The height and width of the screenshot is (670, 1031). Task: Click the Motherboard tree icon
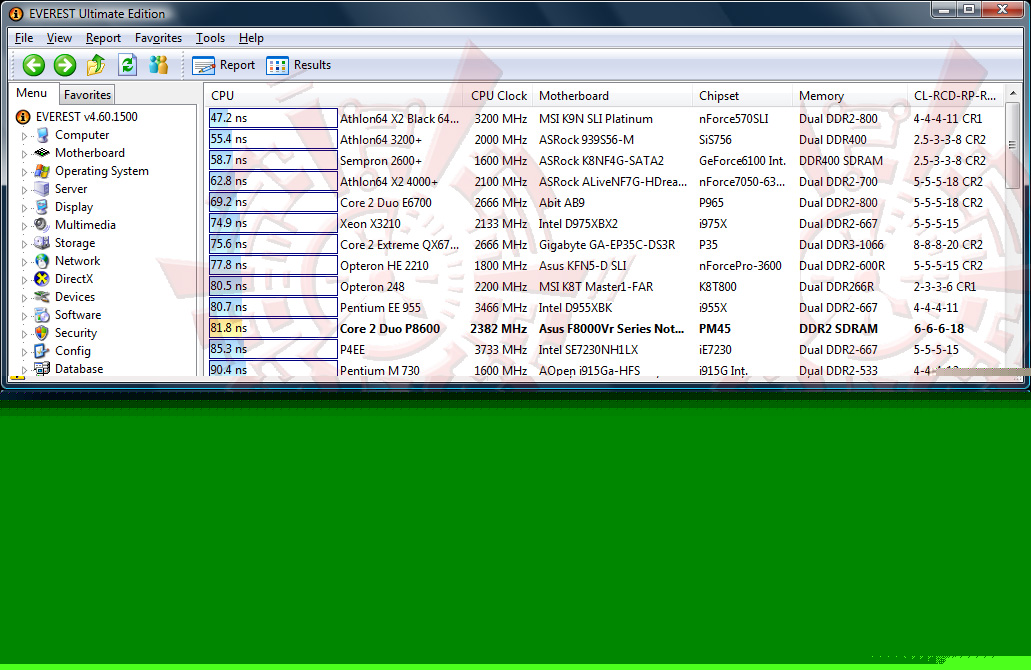pos(42,153)
